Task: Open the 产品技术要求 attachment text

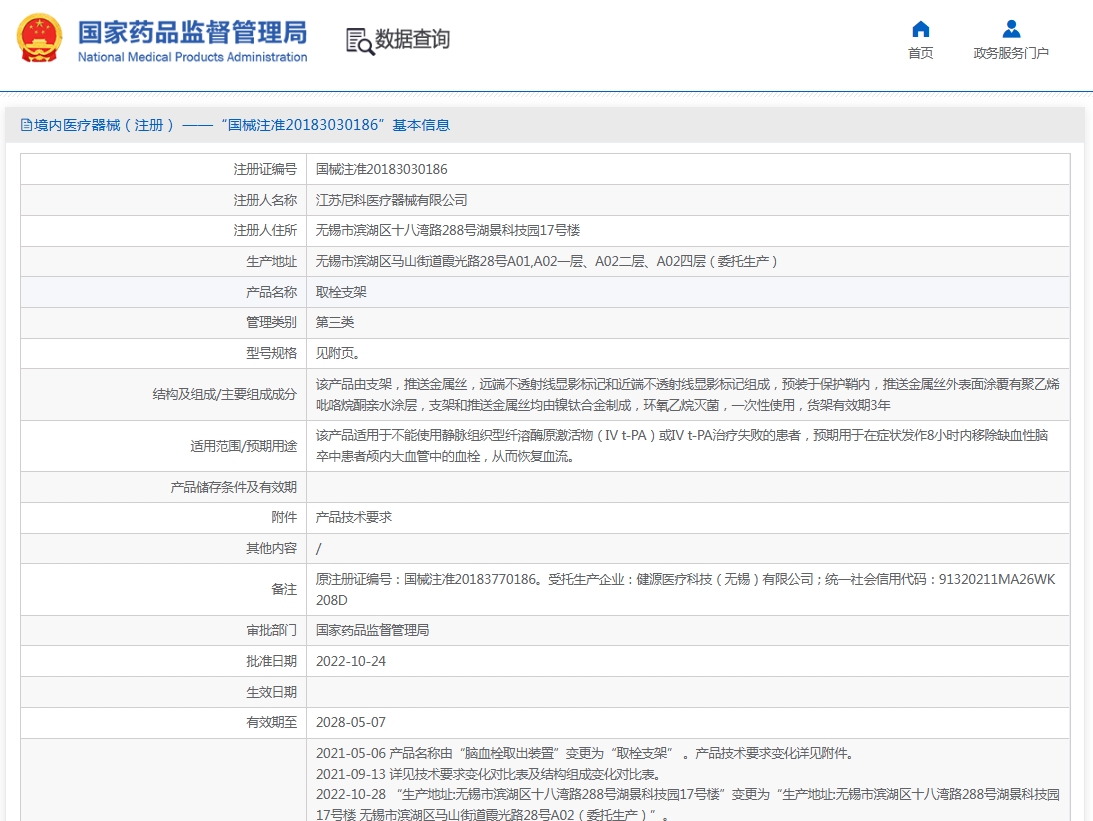Action: click(x=353, y=518)
